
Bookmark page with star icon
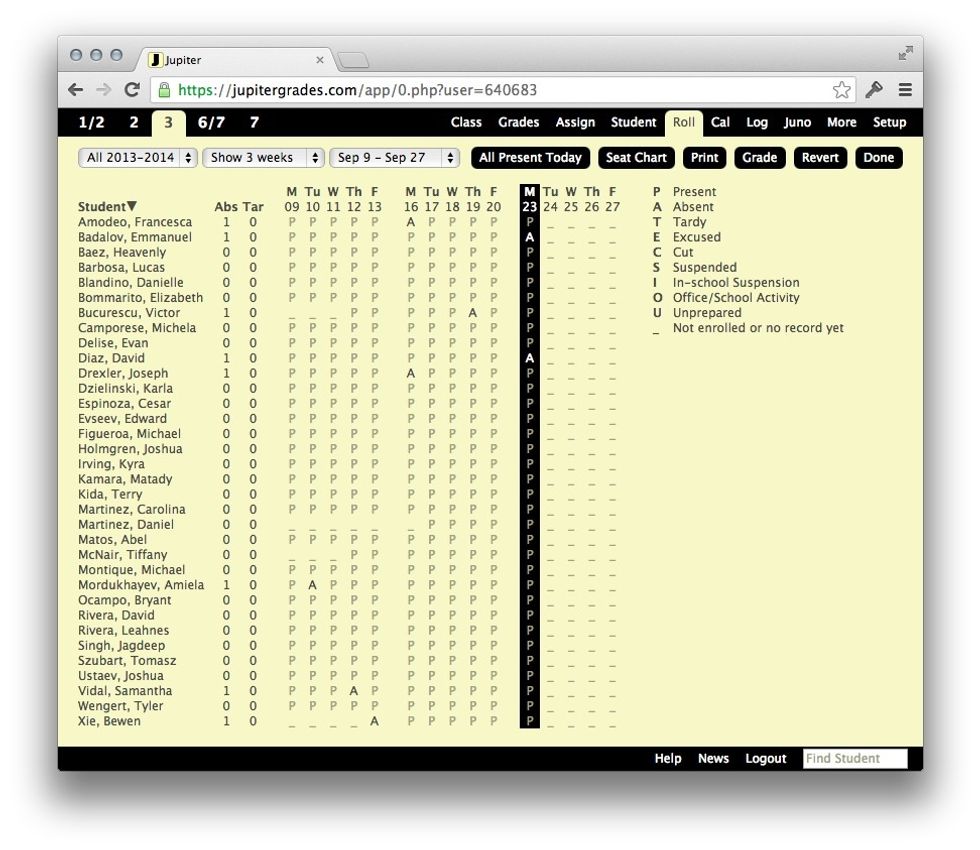(842, 90)
